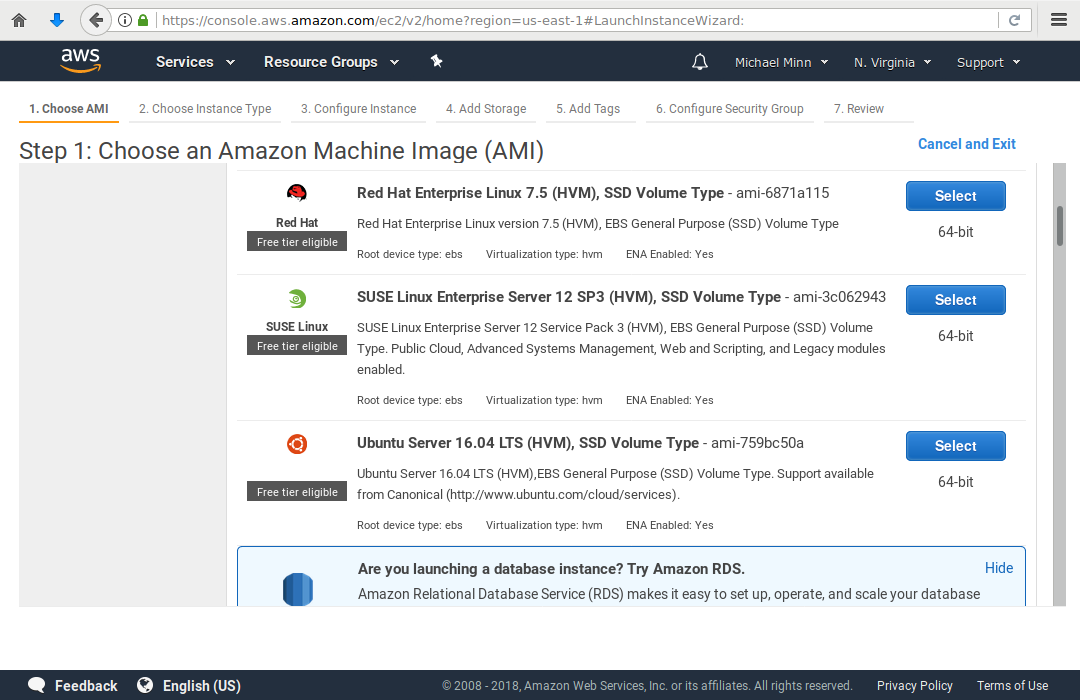This screenshot has height=700, width=1080.
Task: Go to the 6. Configure Security Group tab
Action: point(729,109)
